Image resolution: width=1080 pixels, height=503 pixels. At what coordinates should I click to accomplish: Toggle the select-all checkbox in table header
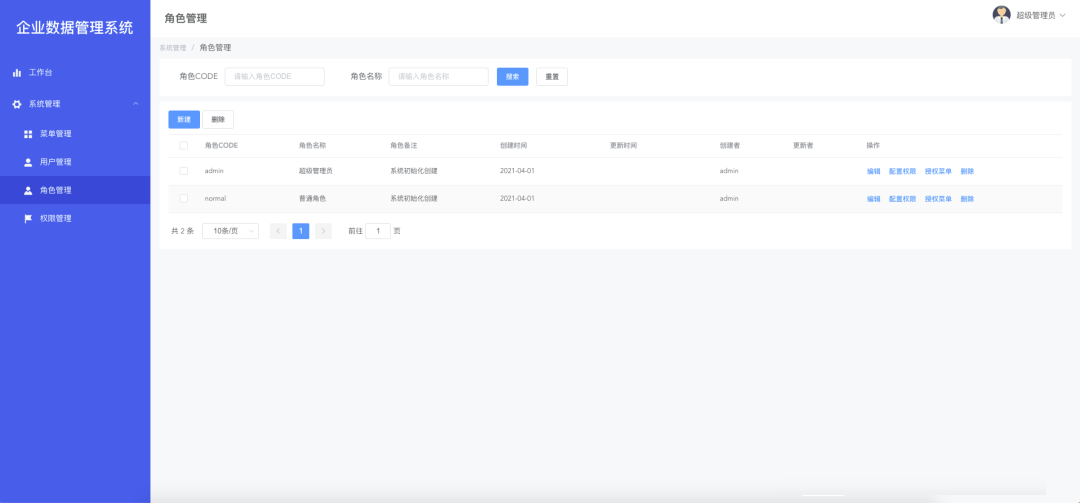click(x=184, y=145)
